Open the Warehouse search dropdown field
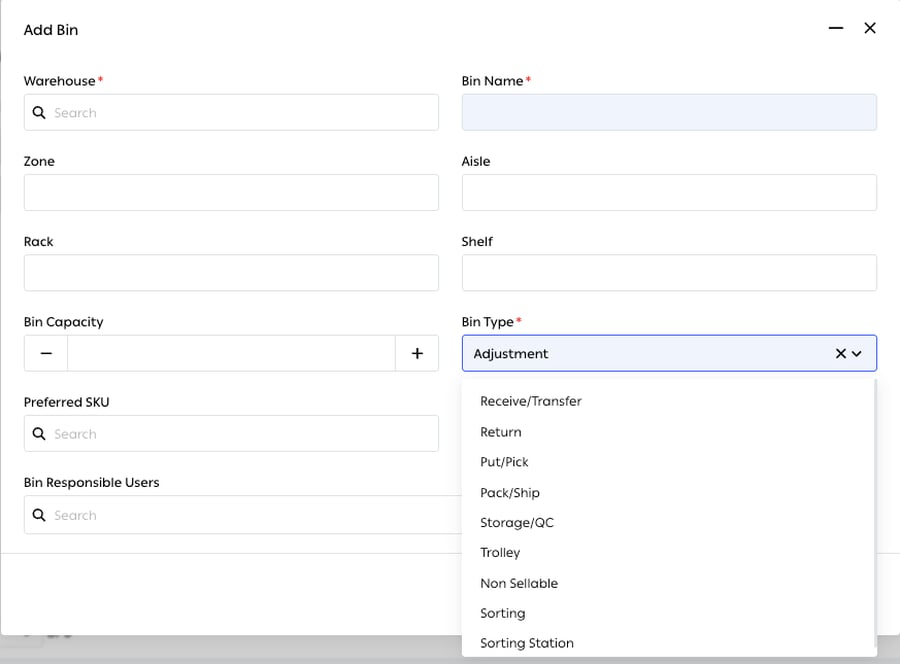 231,112
